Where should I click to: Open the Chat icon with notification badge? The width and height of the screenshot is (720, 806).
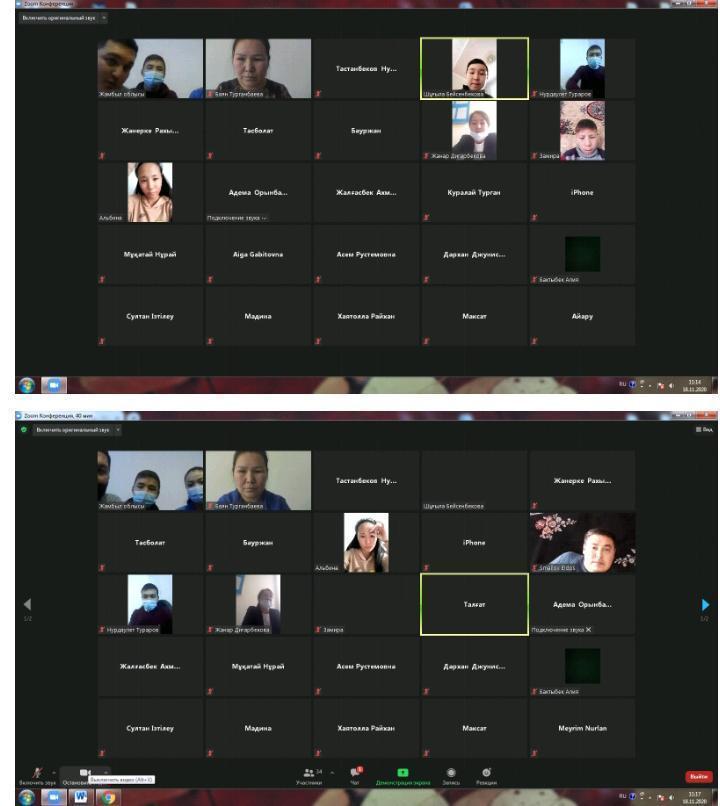pyautogui.click(x=355, y=772)
